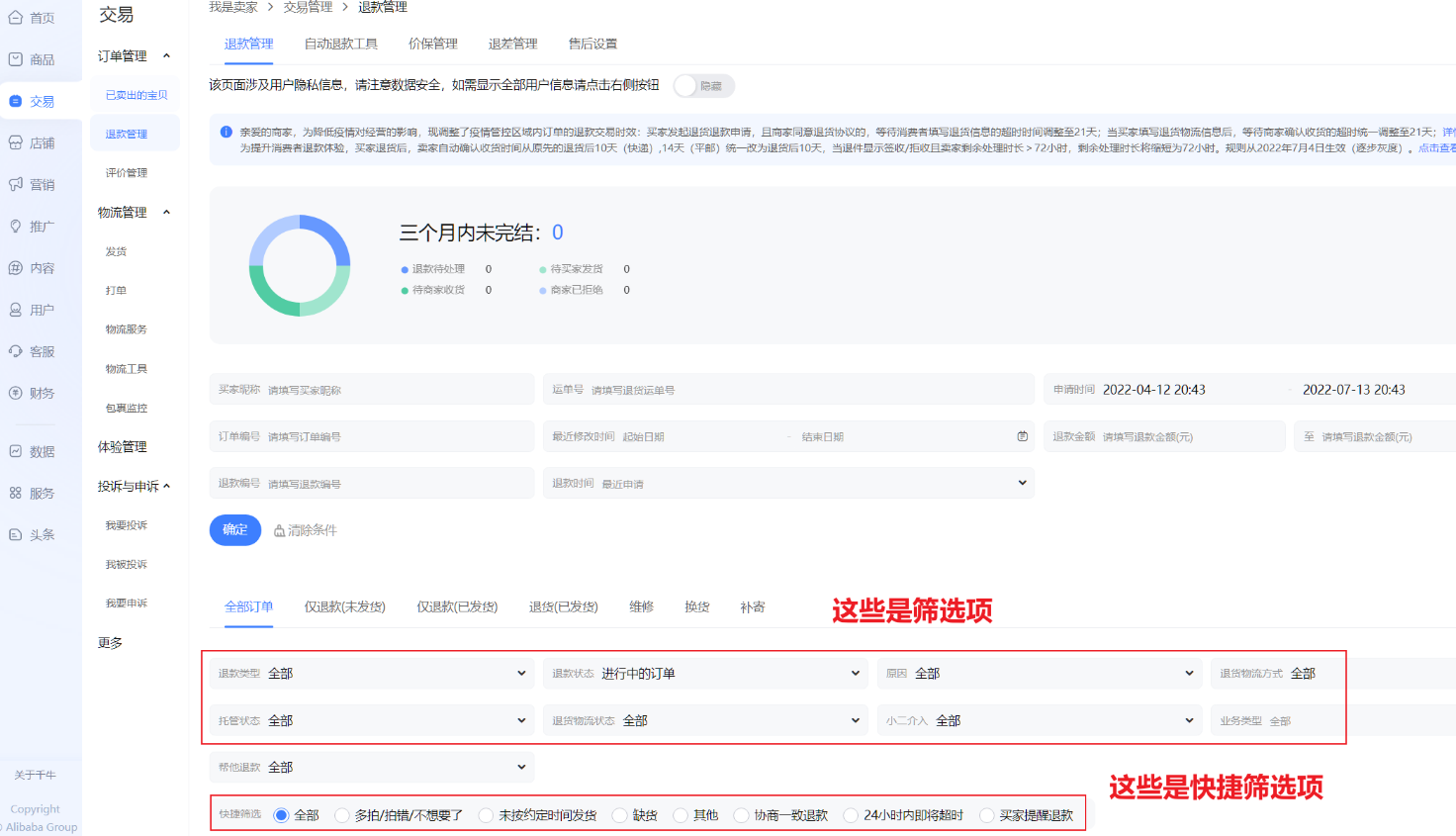Click the 运单号 input field
Image resolution: width=1456 pixels, height=836 pixels.
point(788,390)
